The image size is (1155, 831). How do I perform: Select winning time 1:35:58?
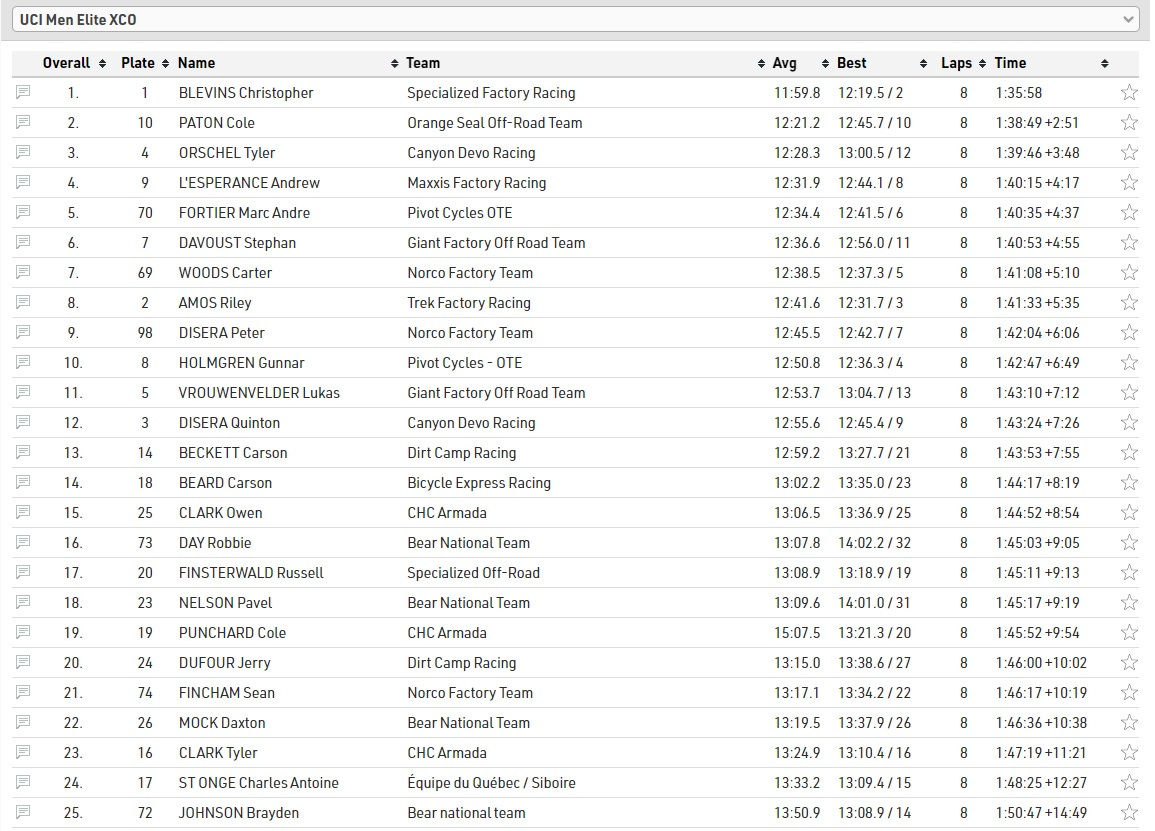click(1019, 93)
